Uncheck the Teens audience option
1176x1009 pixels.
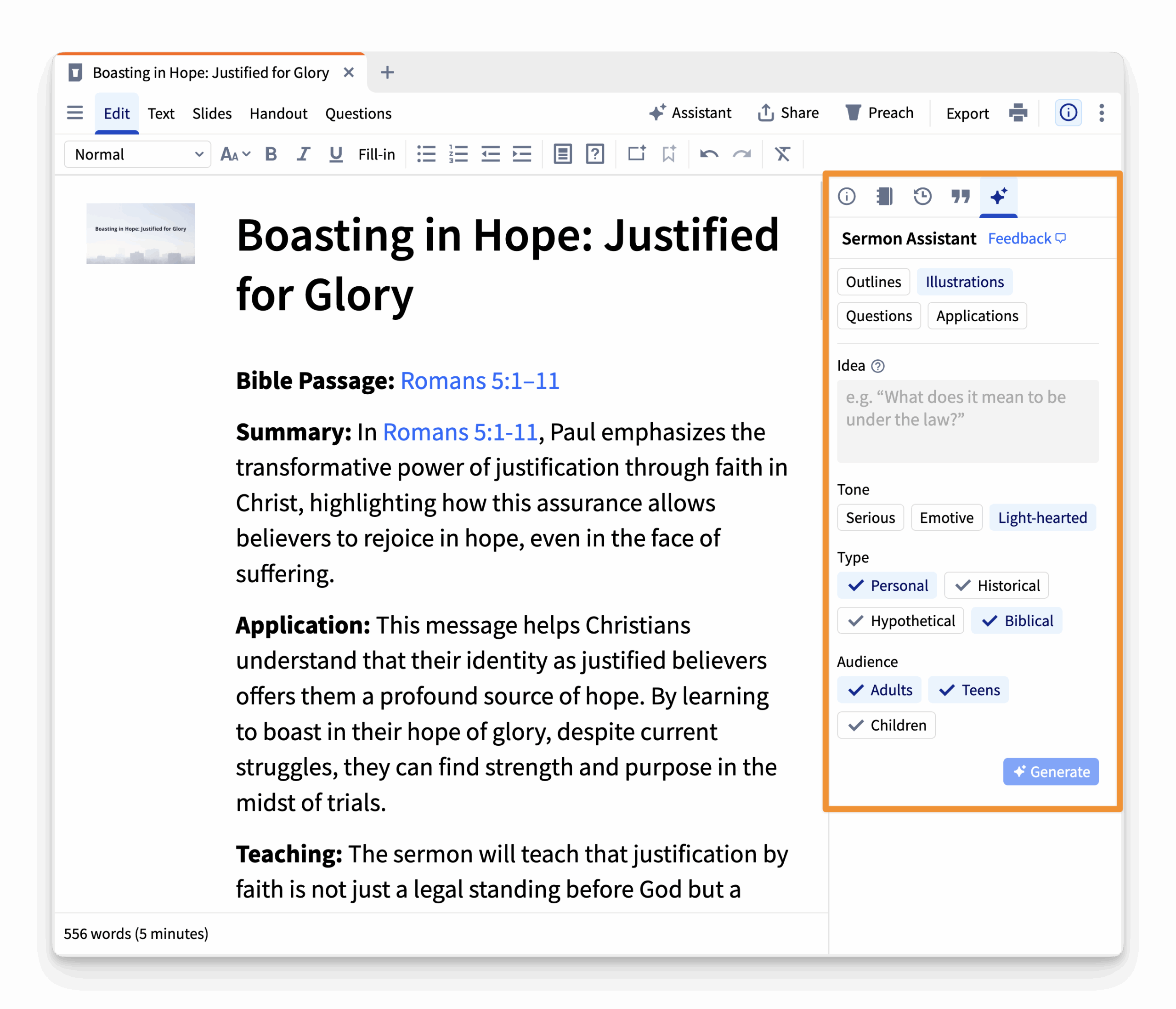click(x=968, y=690)
